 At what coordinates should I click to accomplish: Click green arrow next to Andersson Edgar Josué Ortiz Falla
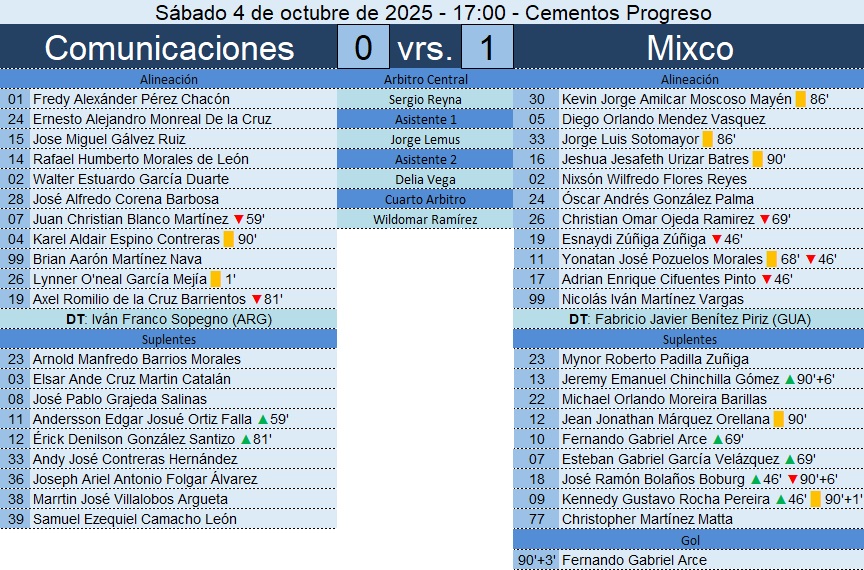[x=263, y=419]
